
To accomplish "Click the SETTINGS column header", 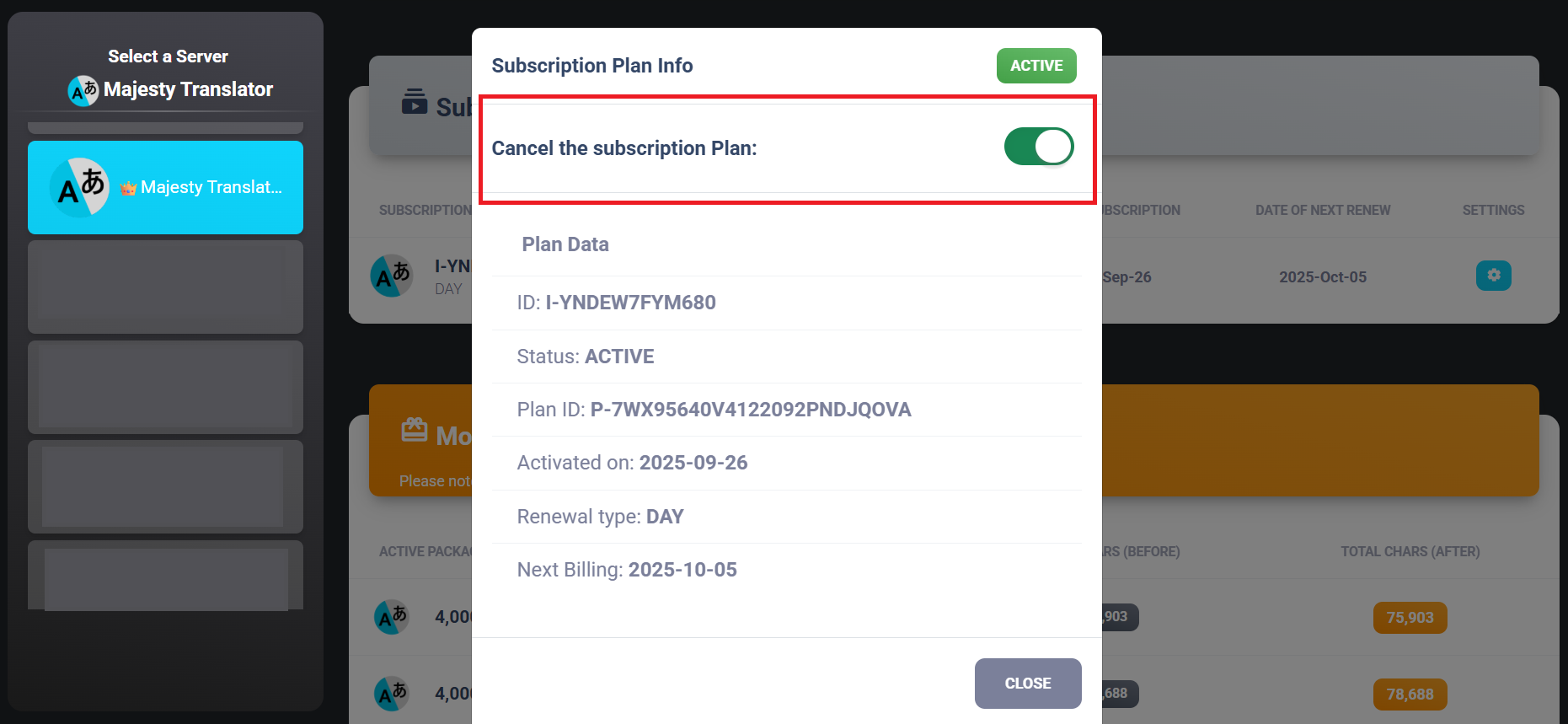I will pyautogui.click(x=1493, y=210).
